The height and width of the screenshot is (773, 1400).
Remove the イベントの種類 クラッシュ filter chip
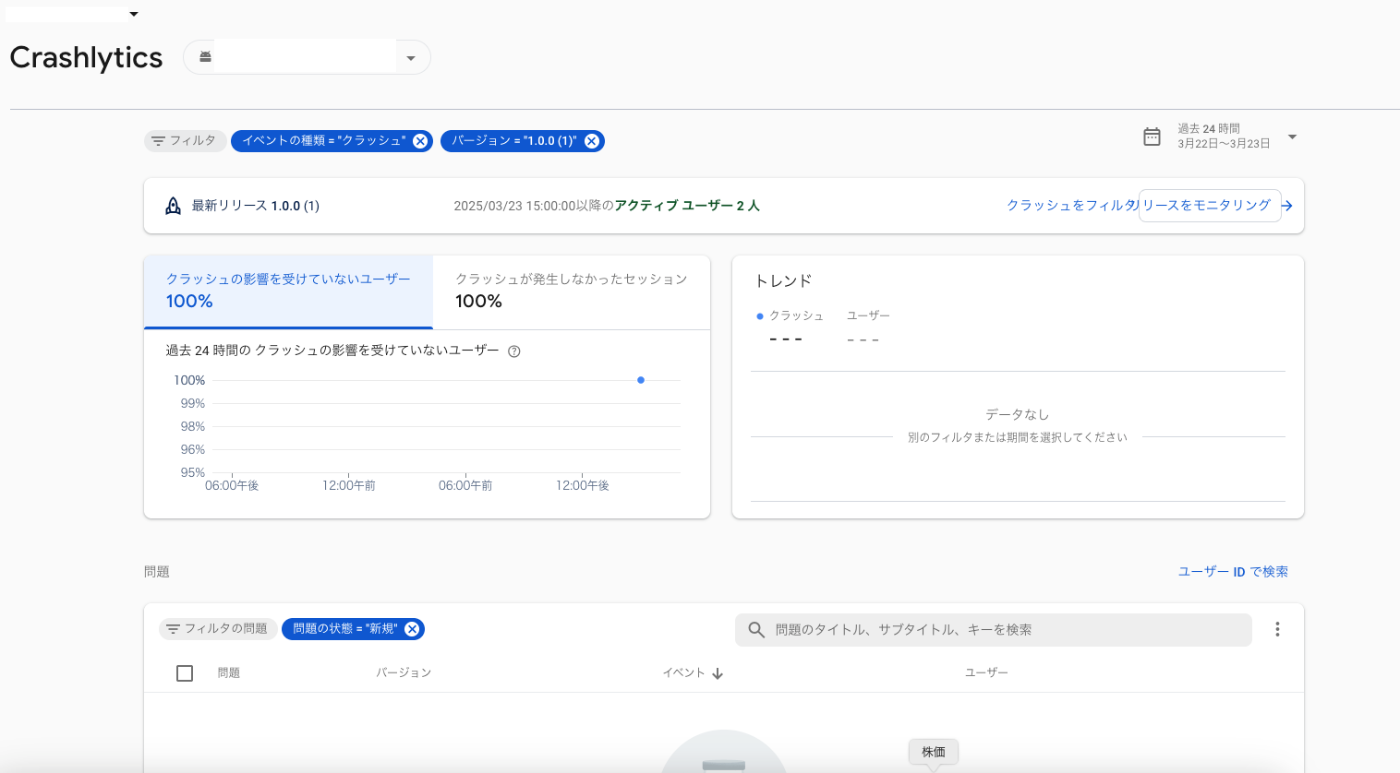click(x=419, y=140)
